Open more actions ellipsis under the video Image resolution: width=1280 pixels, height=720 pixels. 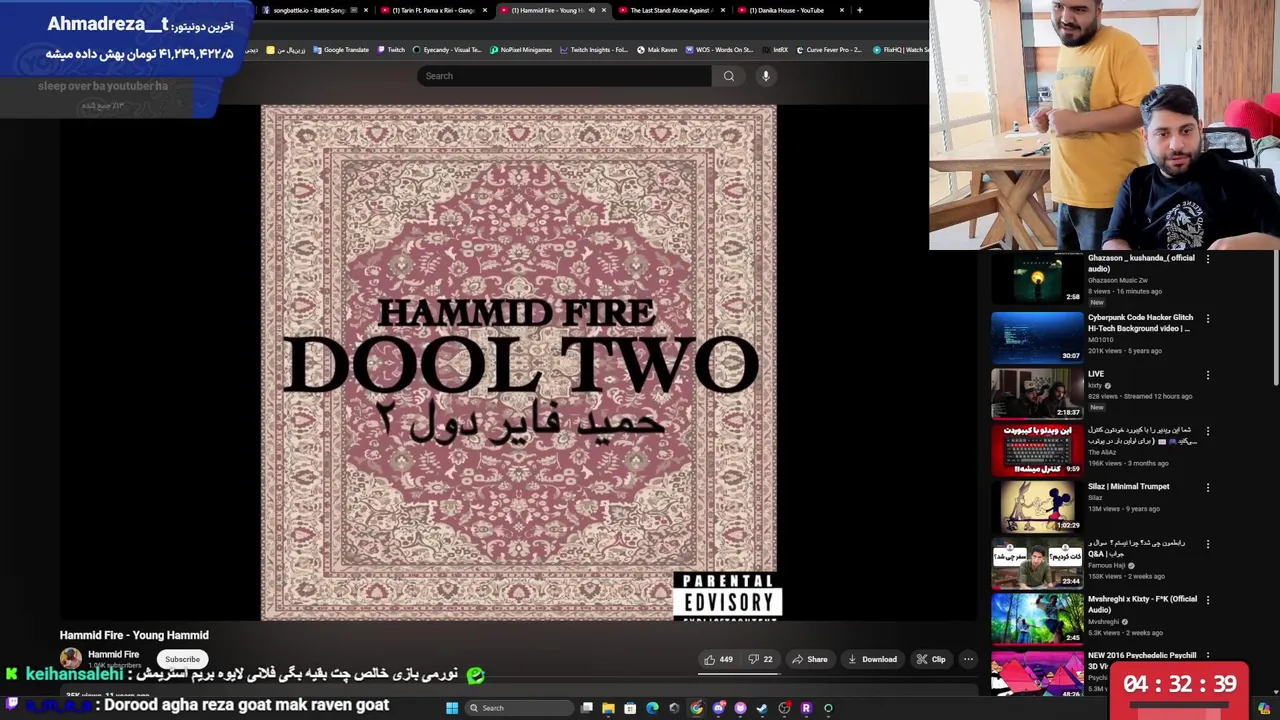(x=968, y=659)
